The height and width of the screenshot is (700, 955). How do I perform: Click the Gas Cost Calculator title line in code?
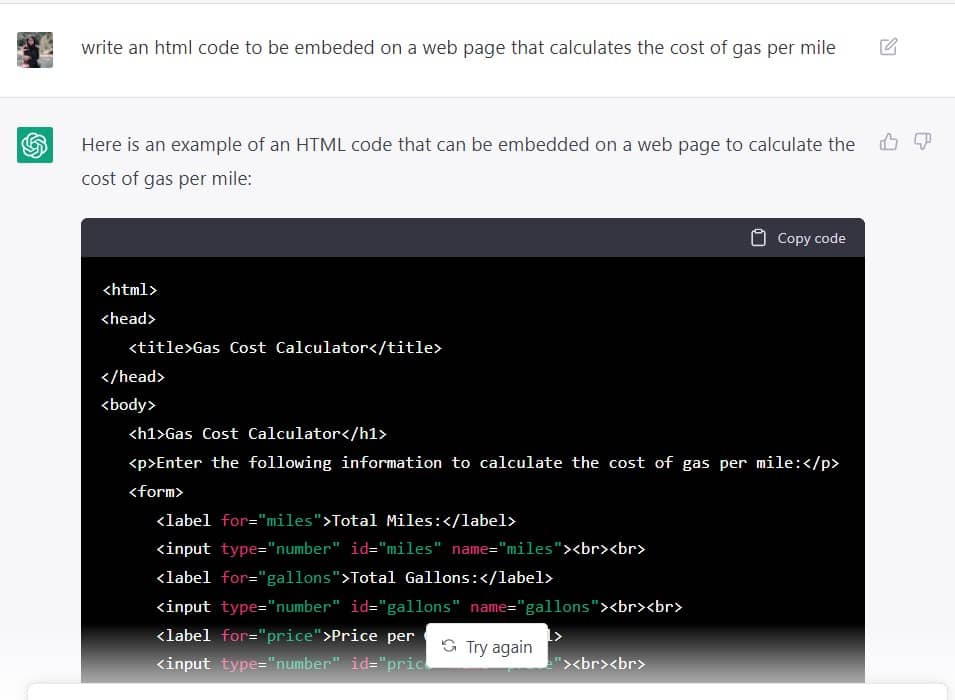(x=286, y=347)
